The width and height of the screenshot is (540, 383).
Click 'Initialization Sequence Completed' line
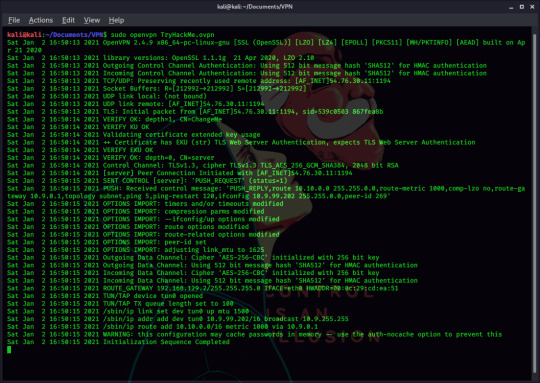(118, 342)
